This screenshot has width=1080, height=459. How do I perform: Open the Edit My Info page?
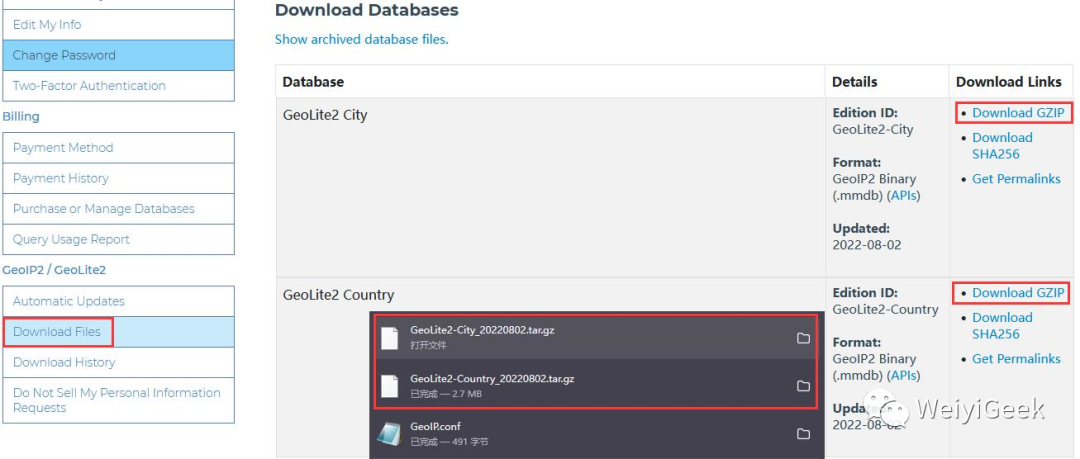[118, 25]
